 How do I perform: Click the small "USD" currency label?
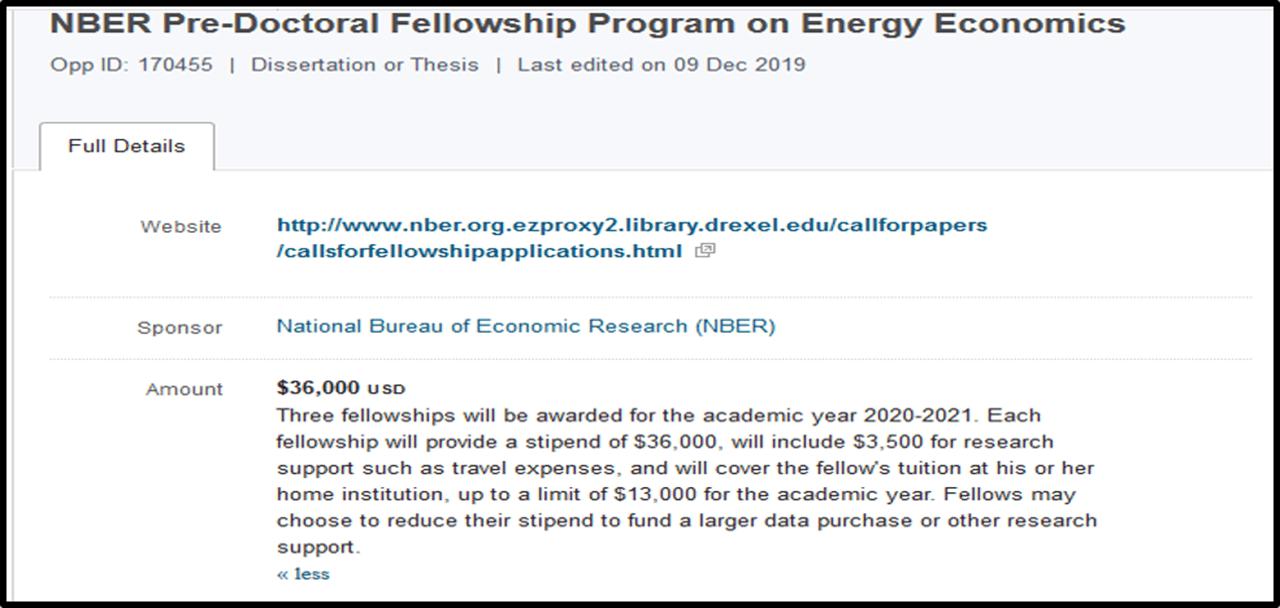tap(387, 389)
